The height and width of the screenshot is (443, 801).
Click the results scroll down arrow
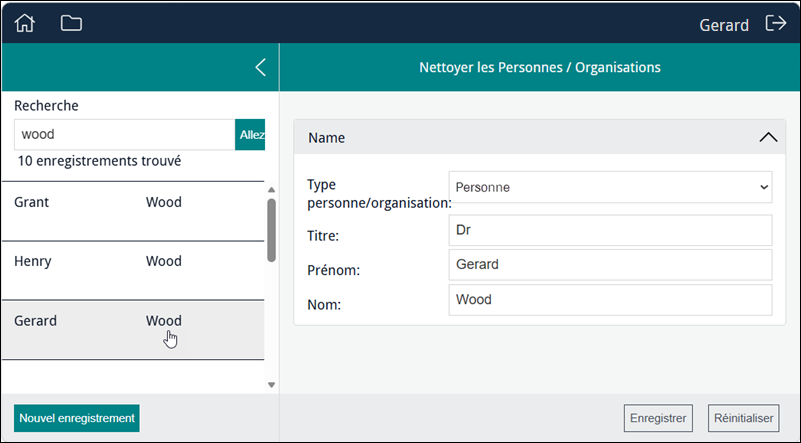pyautogui.click(x=271, y=385)
